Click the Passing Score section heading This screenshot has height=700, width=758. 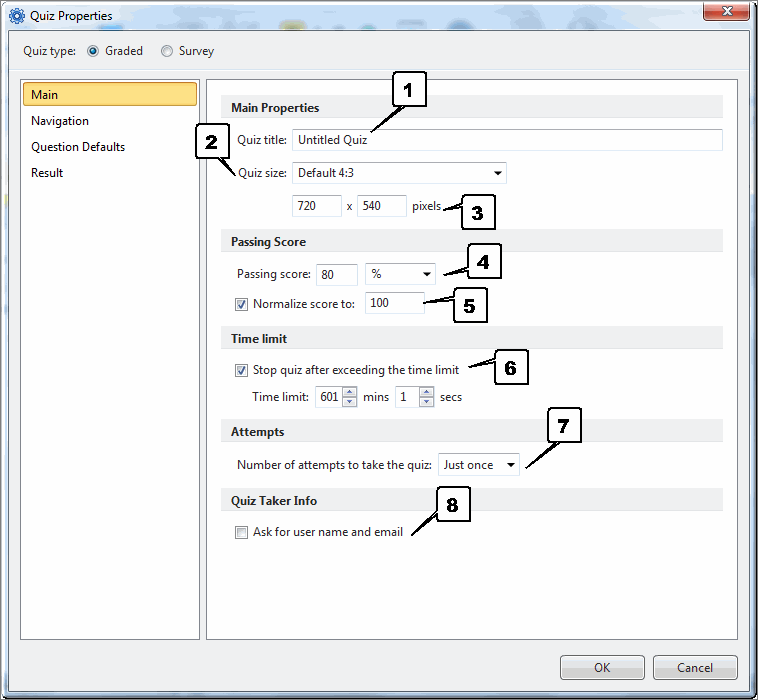coord(268,242)
